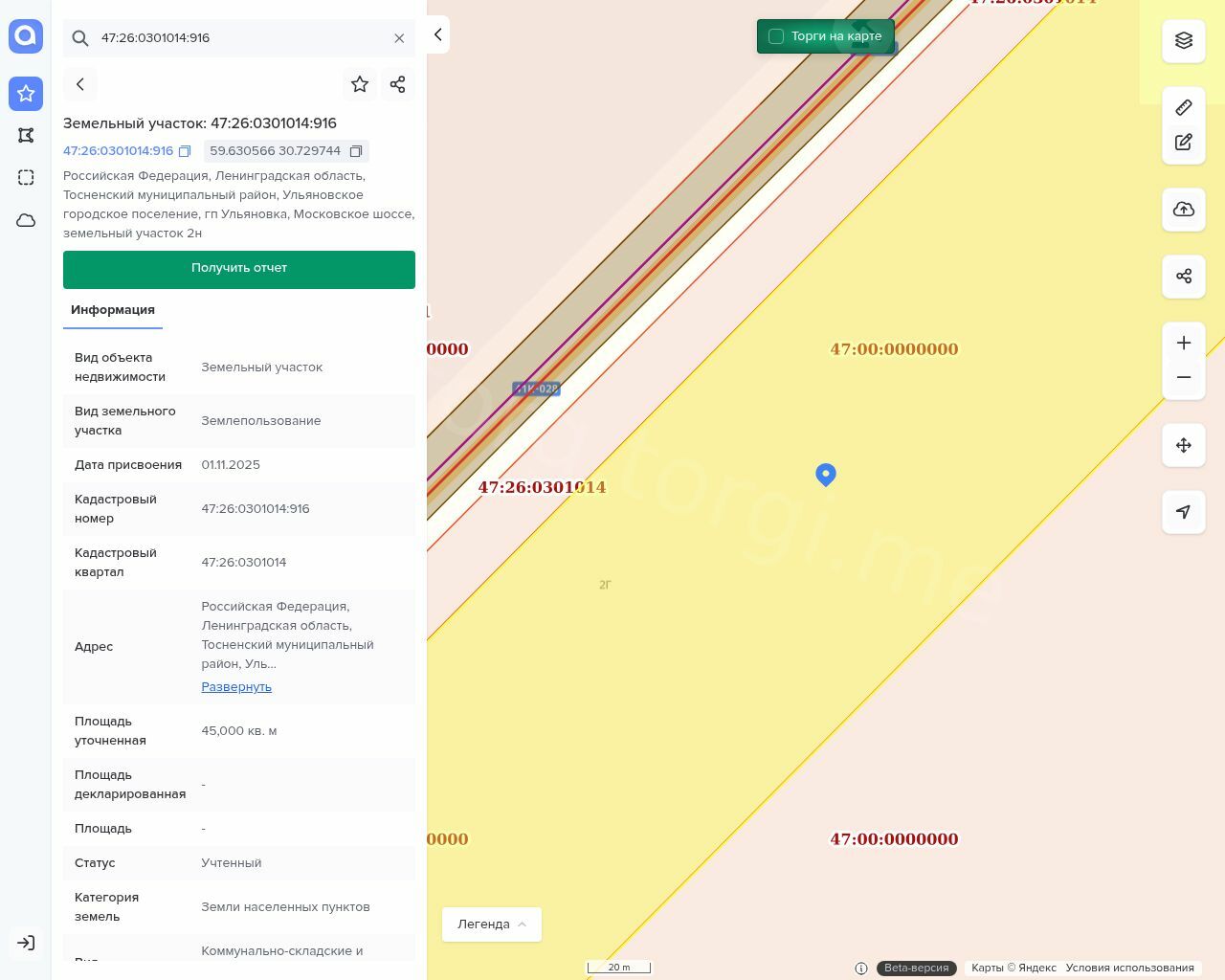This screenshot has height=980, width=1225.
Task: Copy the cadastral number 47:26:0301014:916
Action: pyautogui.click(x=185, y=151)
